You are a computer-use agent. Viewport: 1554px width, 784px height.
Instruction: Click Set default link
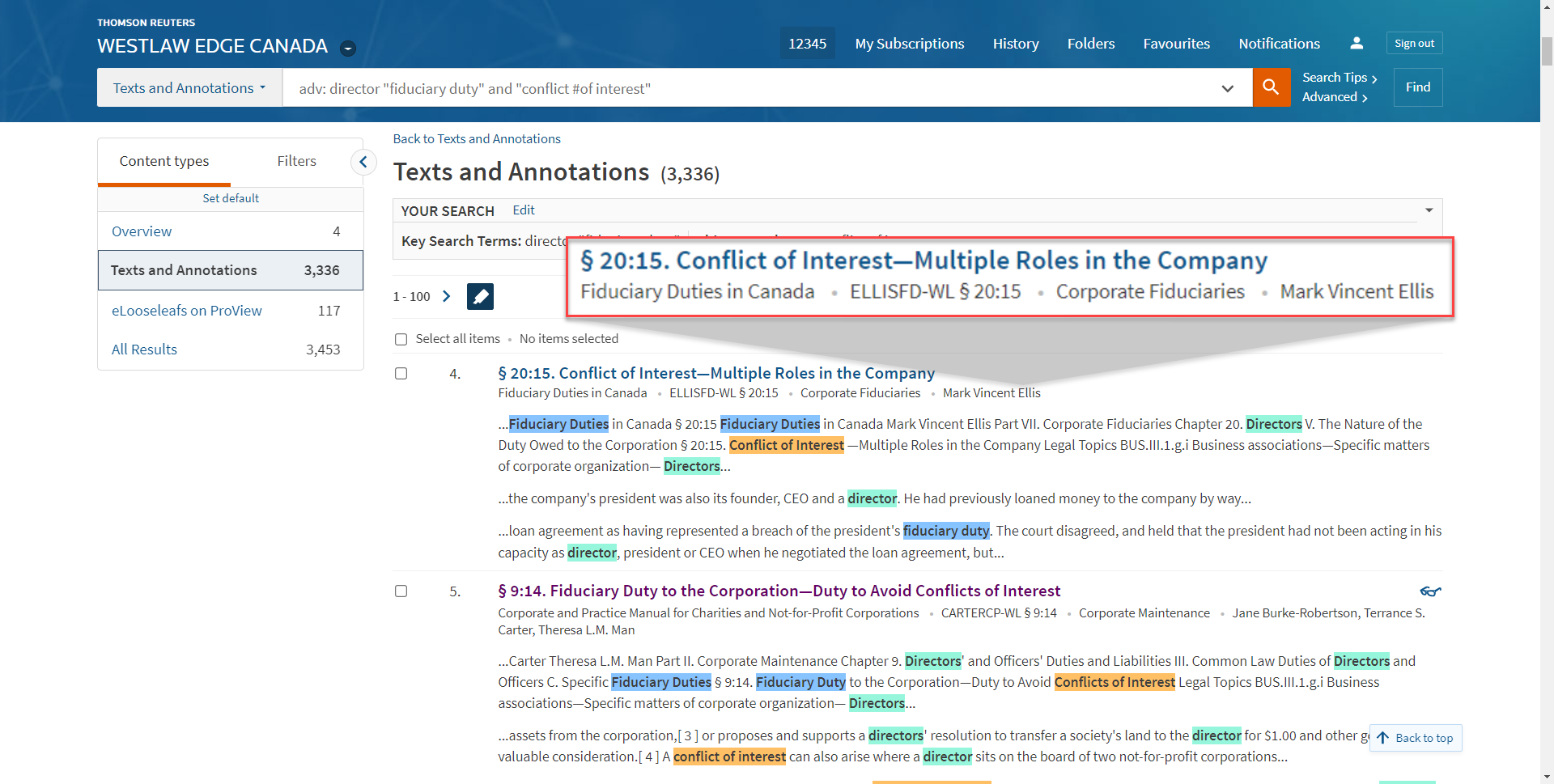(x=231, y=198)
